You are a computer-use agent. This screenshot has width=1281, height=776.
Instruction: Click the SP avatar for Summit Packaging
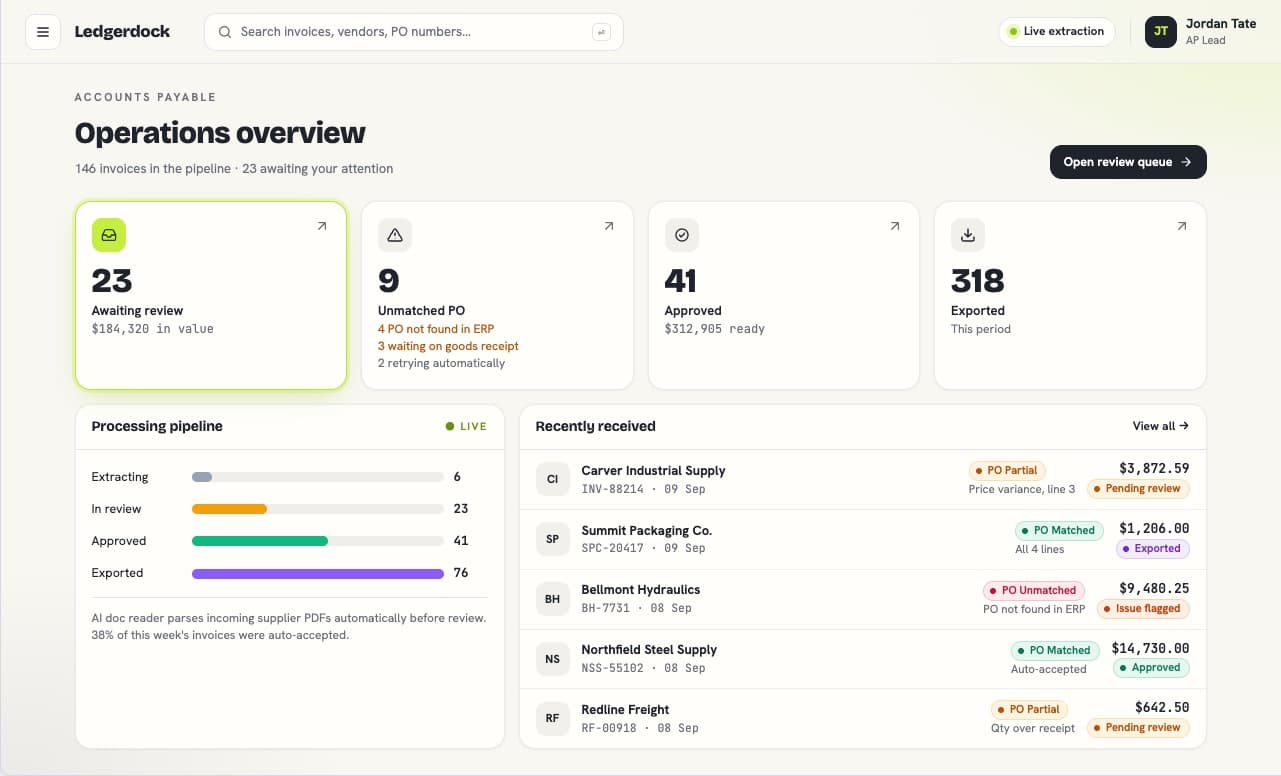click(x=552, y=539)
